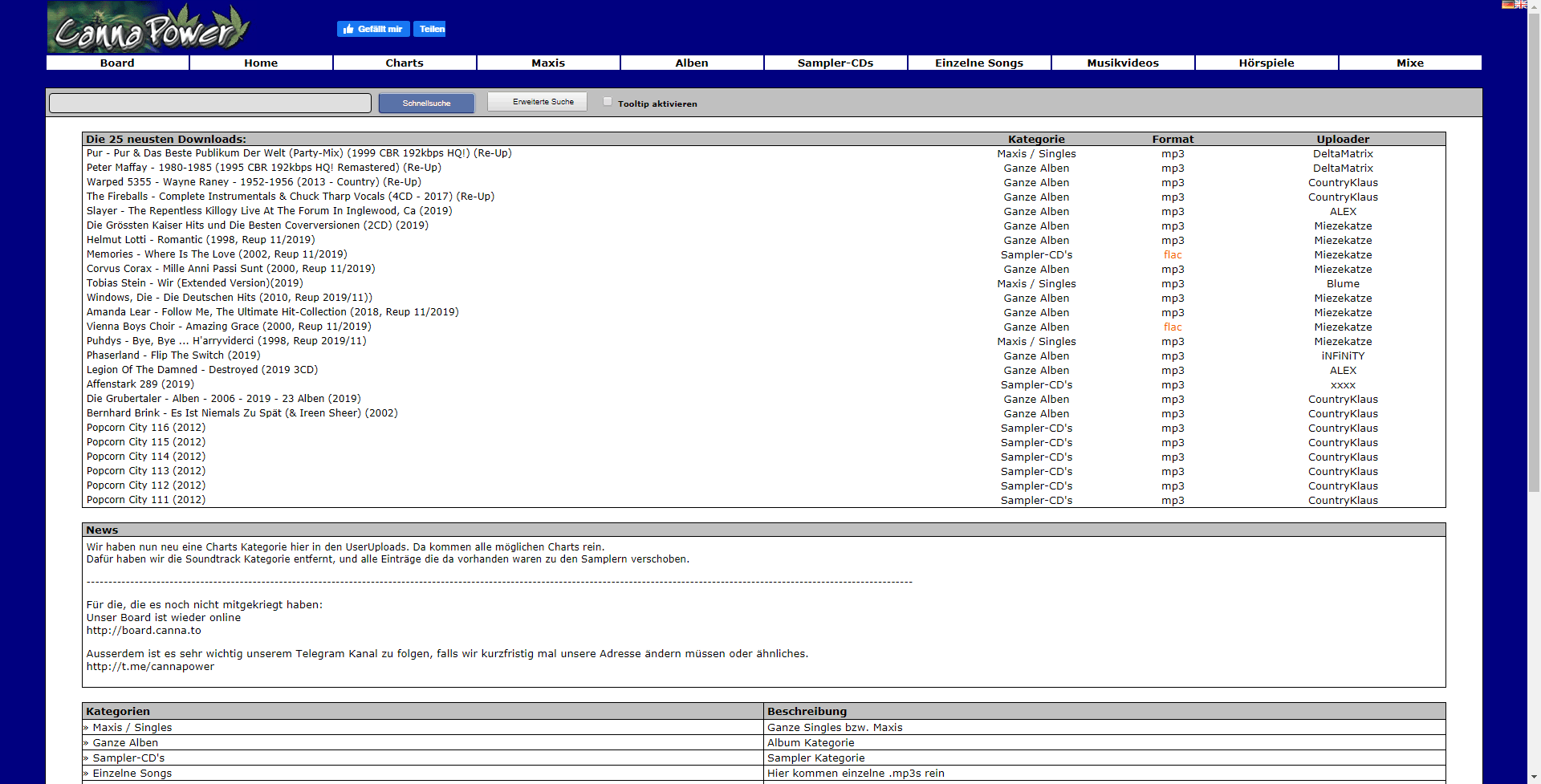The image size is (1541, 784).
Task: Open Die Grubertaler 23 Alben entry
Action: pos(224,399)
